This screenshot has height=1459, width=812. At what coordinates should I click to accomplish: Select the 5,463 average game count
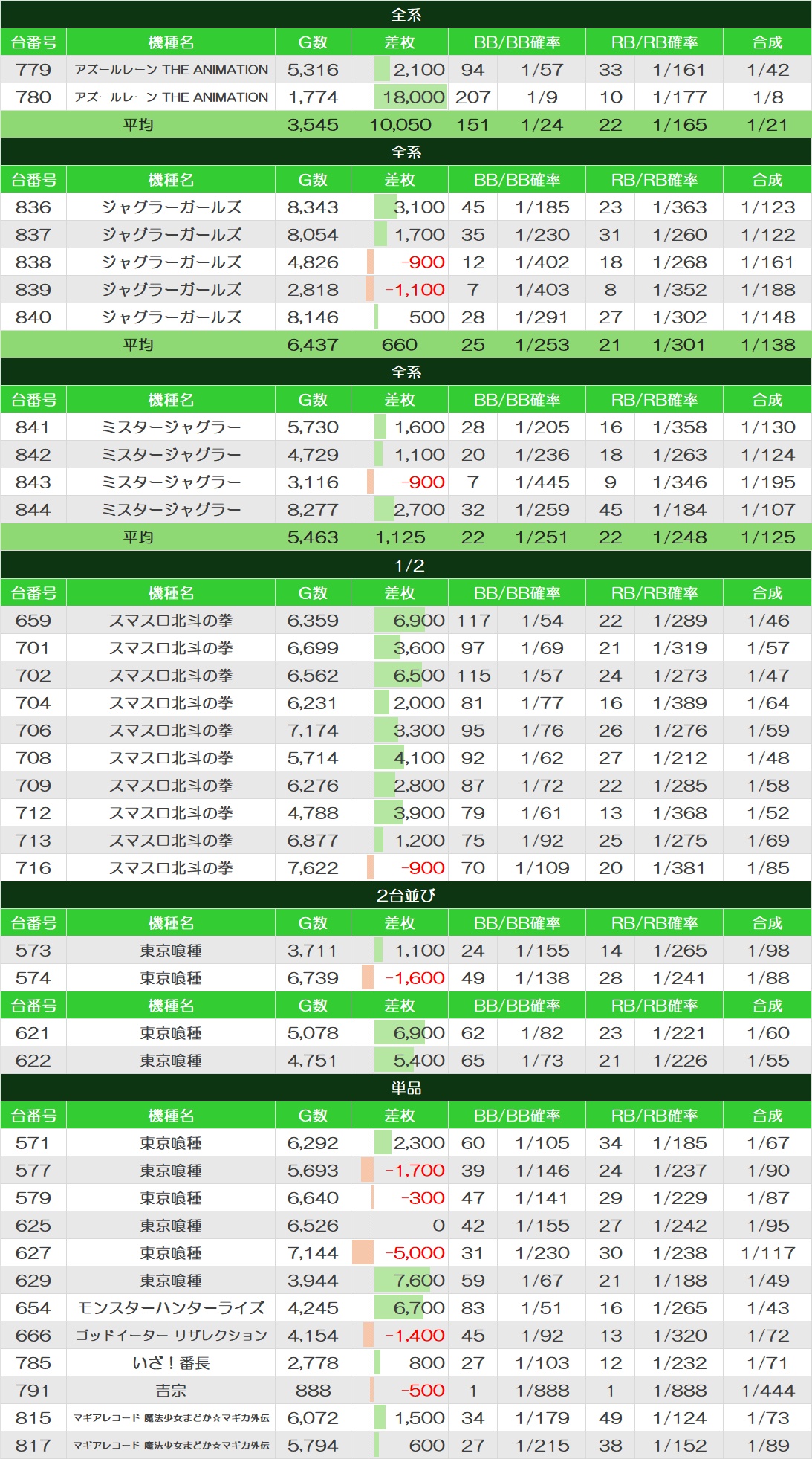(x=313, y=537)
